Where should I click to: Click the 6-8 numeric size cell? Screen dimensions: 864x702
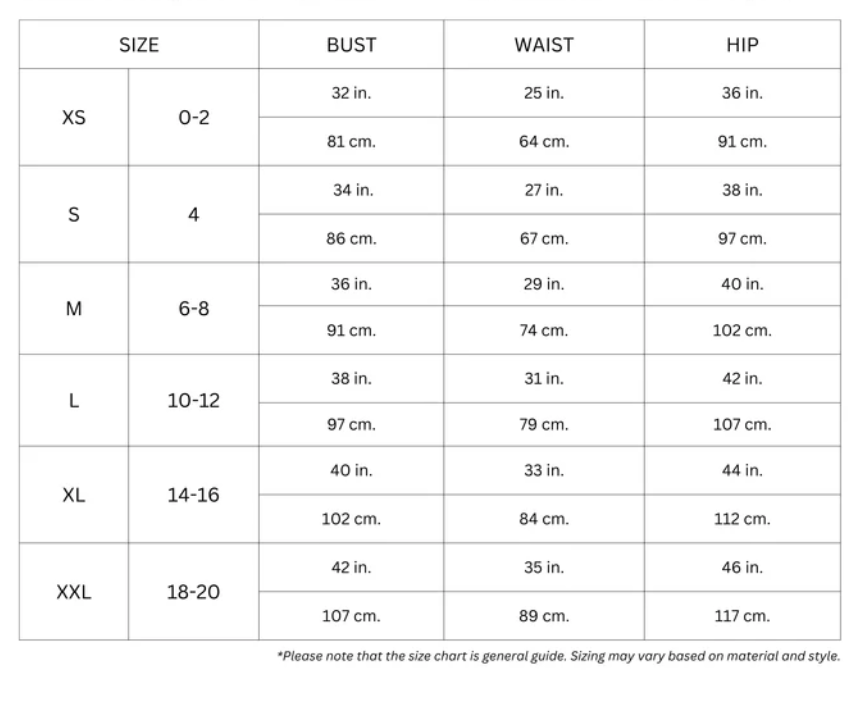point(194,309)
